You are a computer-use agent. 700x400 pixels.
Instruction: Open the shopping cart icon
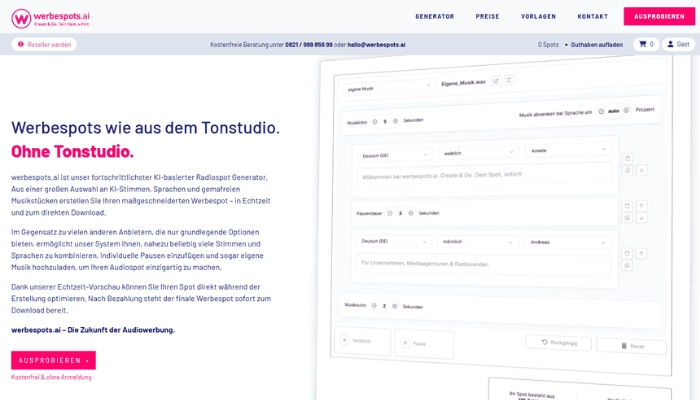pos(646,44)
